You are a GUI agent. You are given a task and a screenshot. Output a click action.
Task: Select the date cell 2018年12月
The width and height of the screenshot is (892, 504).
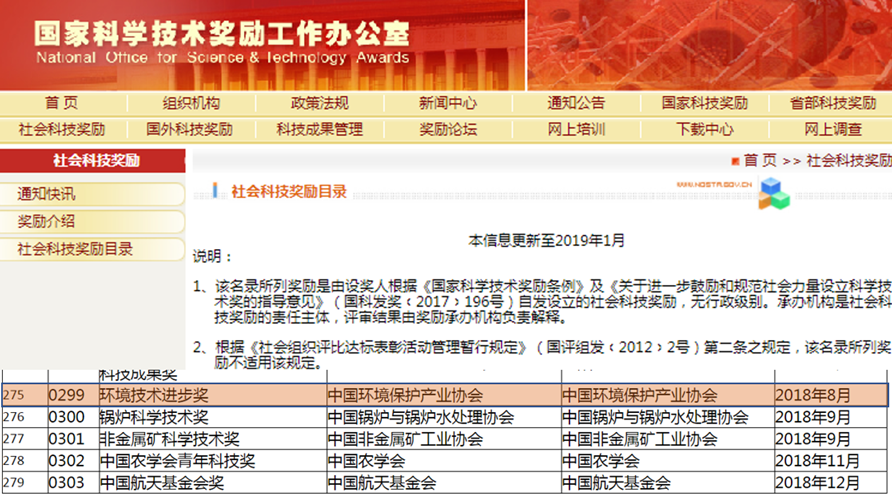click(x=831, y=482)
